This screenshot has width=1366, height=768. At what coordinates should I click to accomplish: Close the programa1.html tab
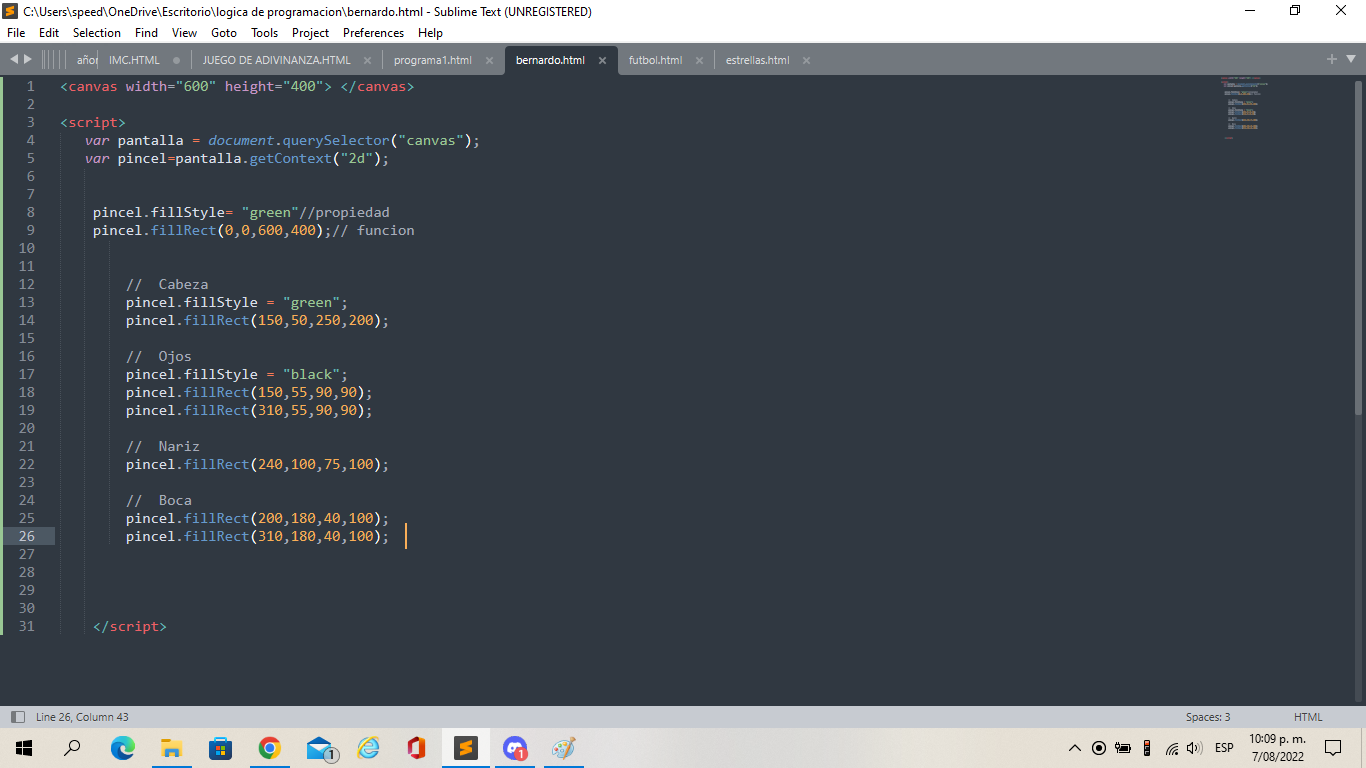[x=489, y=60]
